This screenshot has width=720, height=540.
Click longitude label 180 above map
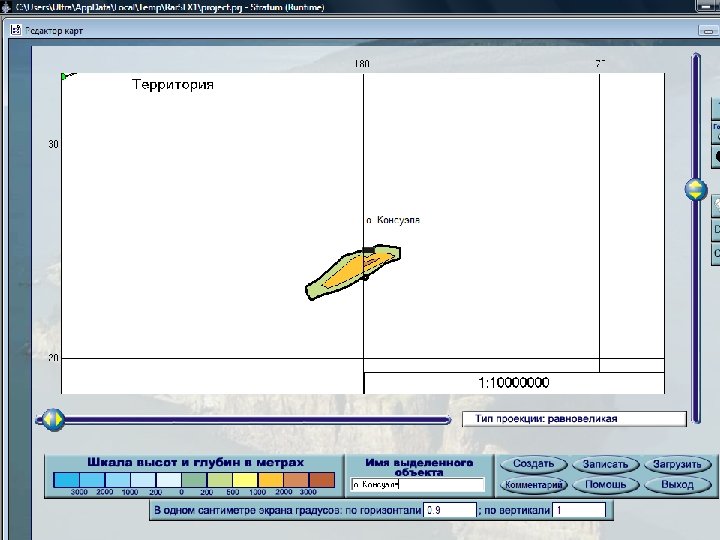click(x=362, y=64)
